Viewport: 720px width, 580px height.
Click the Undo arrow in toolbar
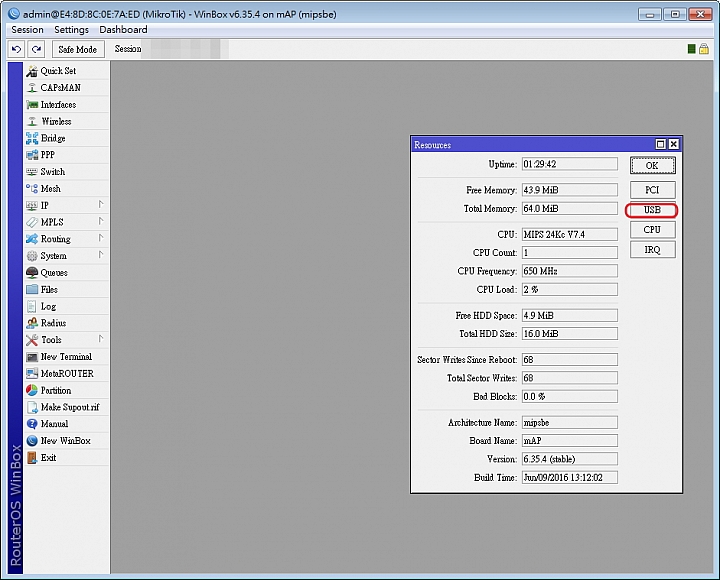[17, 49]
